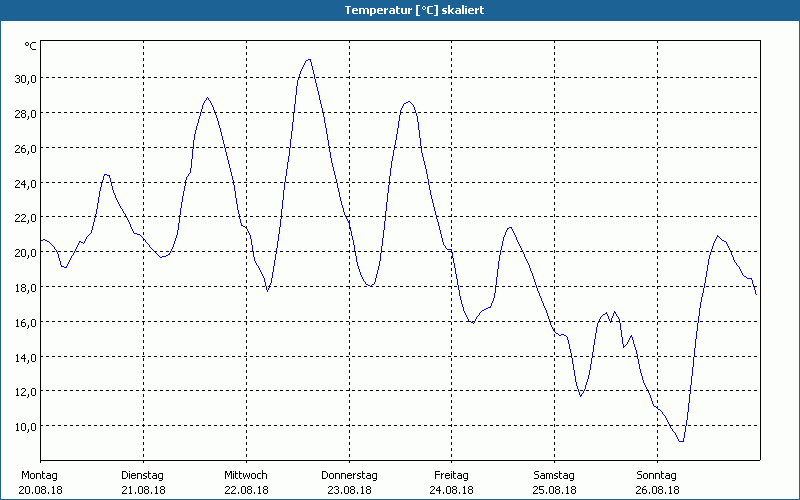Select the 28,0 y-axis label
This screenshot has width=800, height=500.
pyautogui.click(x=25, y=113)
